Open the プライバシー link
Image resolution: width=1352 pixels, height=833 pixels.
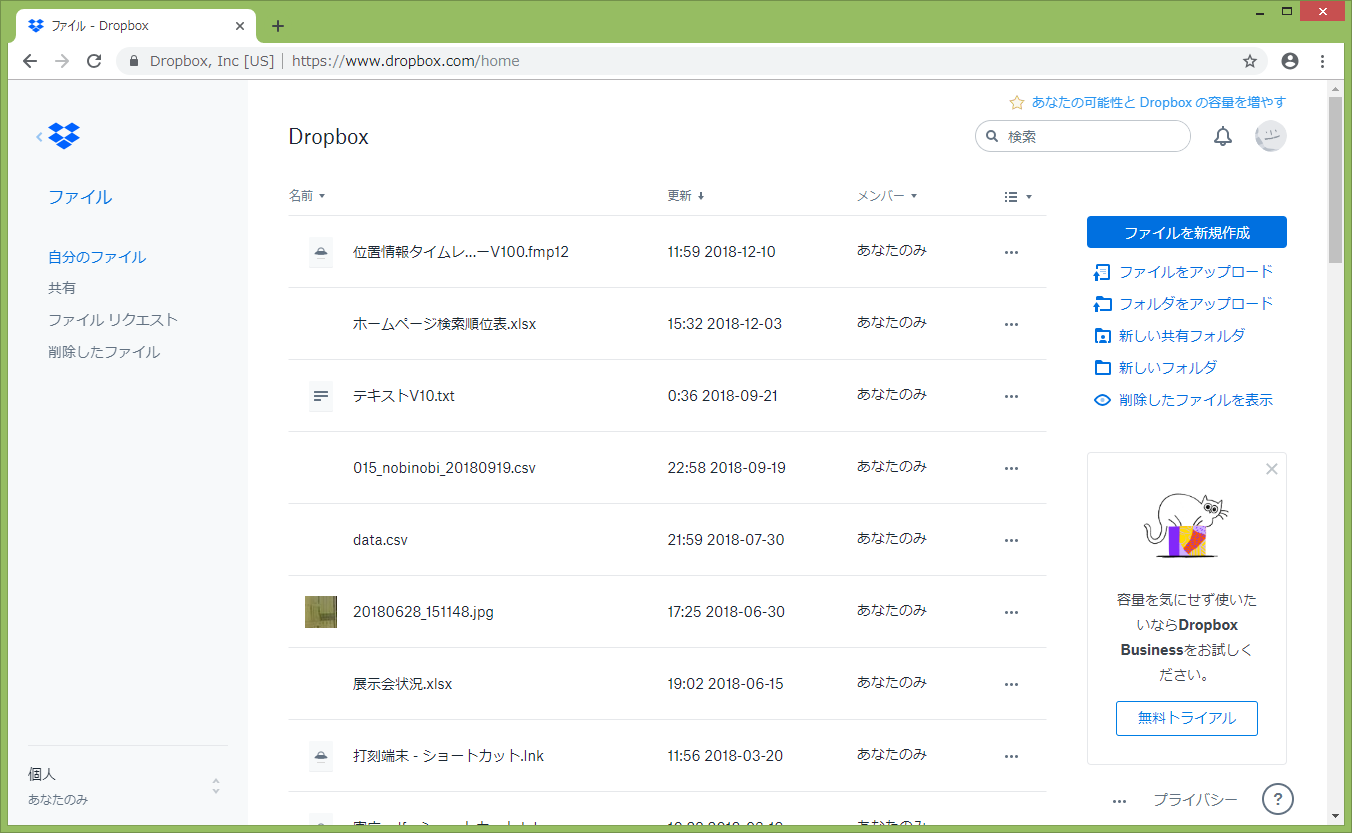(1195, 800)
